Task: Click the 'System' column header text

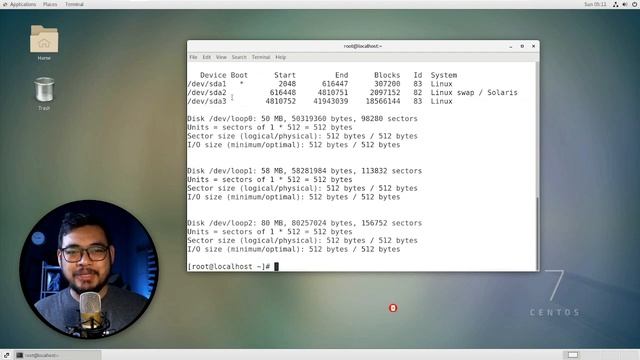Action: (x=444, y=75)
